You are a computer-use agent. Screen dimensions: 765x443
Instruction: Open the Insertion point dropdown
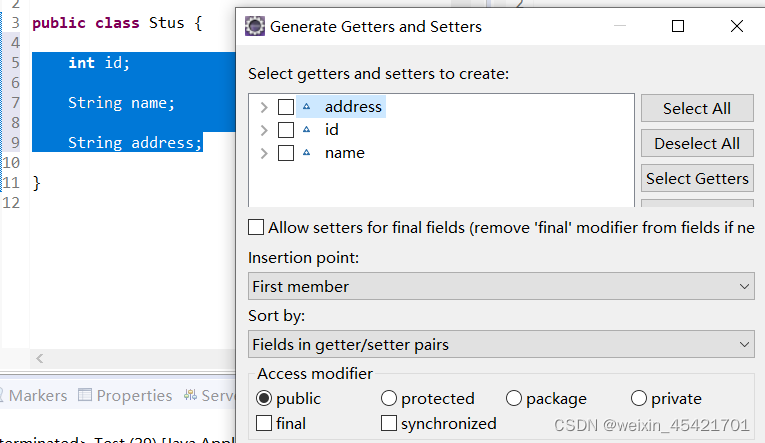[x=501, y=287]
